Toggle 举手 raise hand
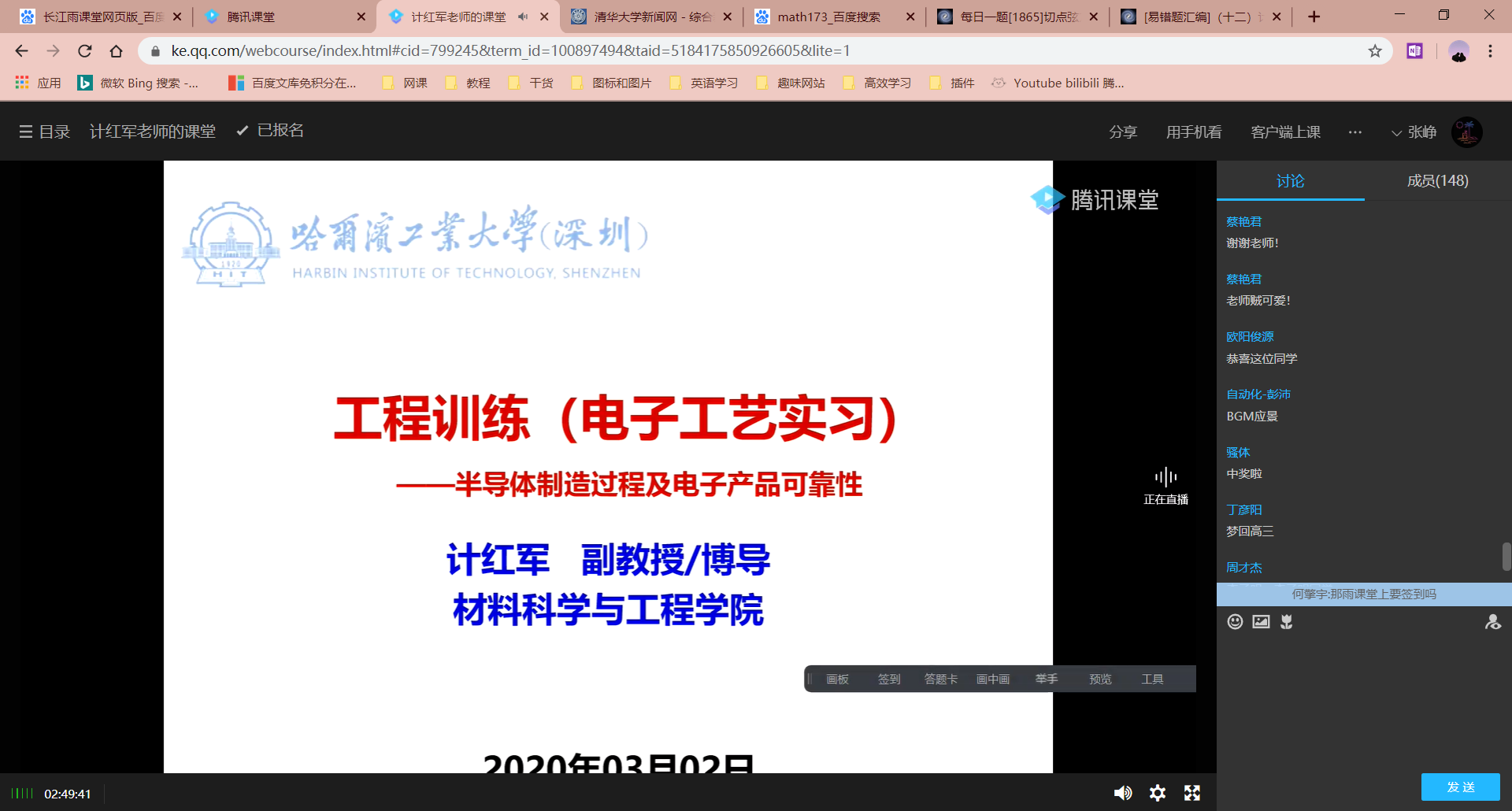The width and height of the screenshot is (1512, 811). click(x=1046, y=678)
